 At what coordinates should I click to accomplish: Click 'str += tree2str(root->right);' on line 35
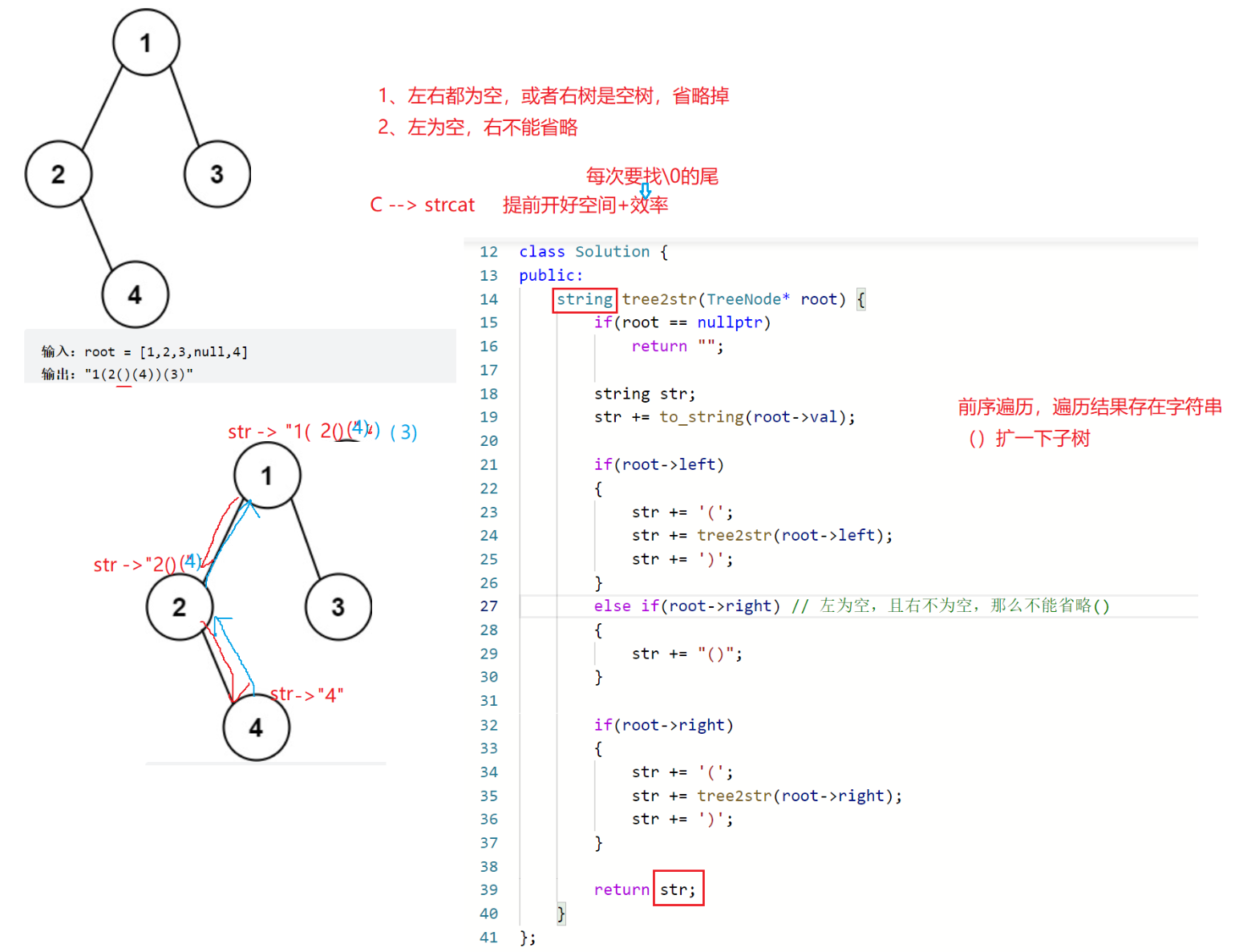coord(767,796)
